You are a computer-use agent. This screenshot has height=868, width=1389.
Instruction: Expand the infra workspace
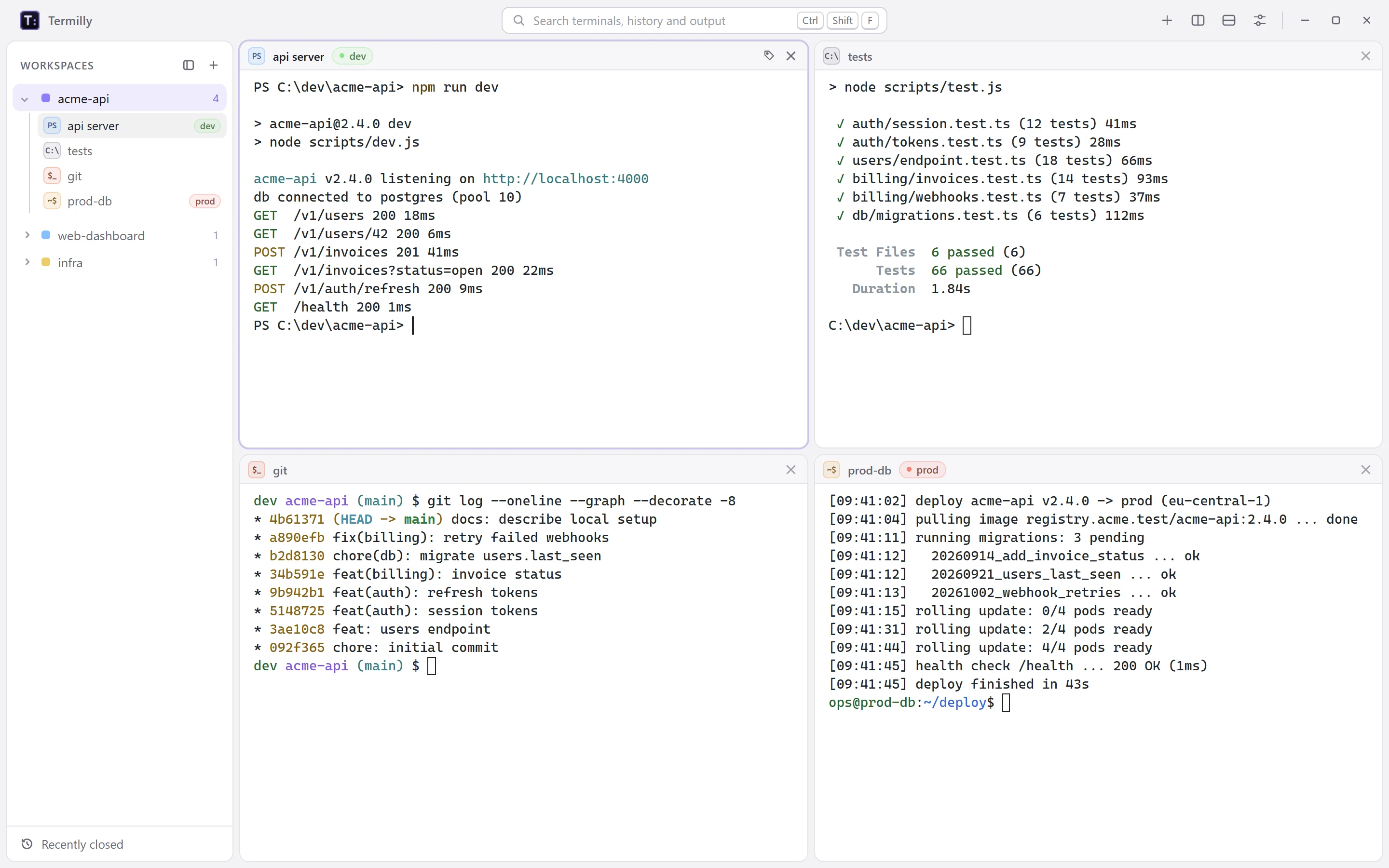click(x=27, y=262)
